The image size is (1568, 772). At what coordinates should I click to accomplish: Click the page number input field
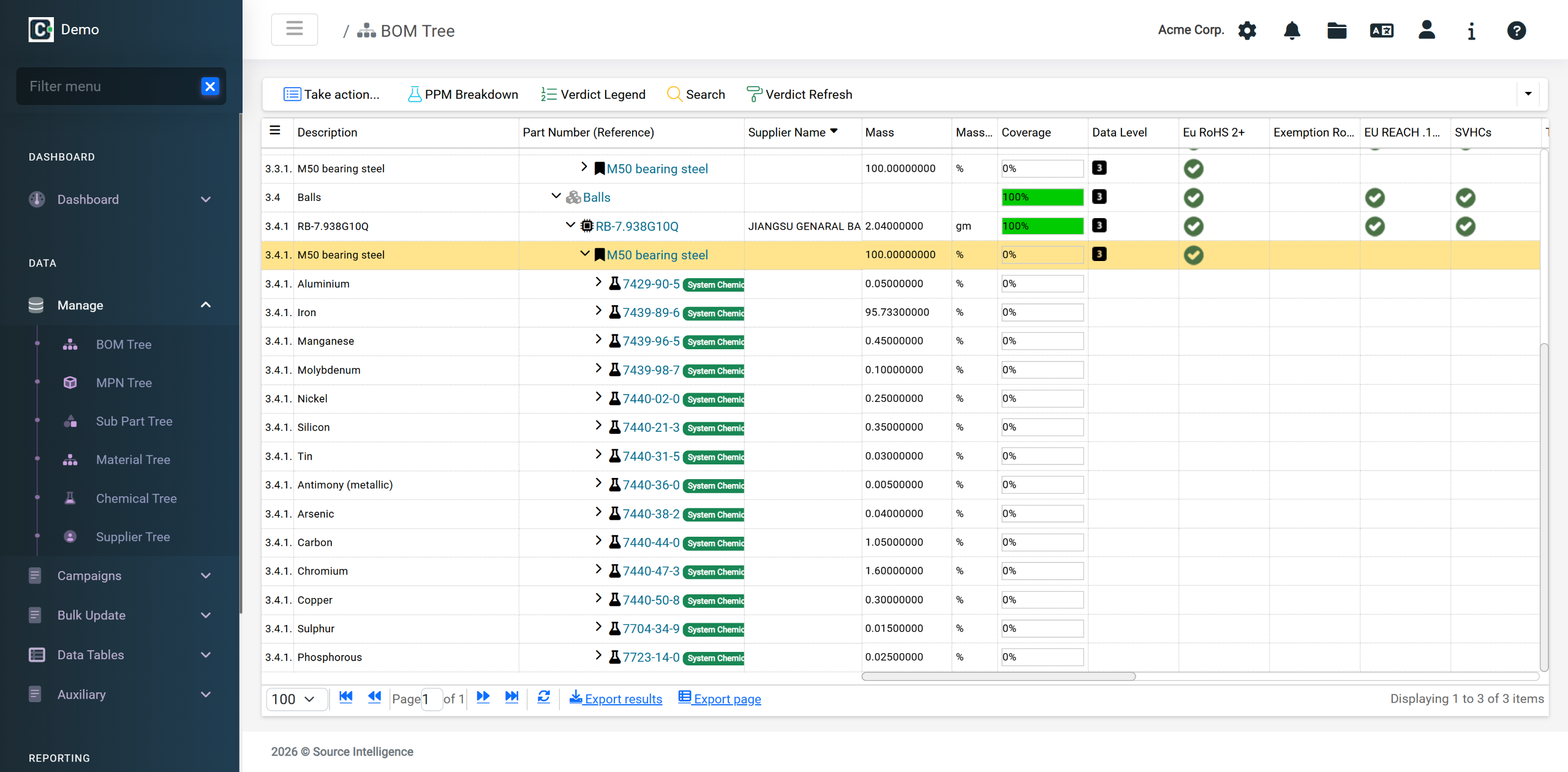click(x=431, y=699)
